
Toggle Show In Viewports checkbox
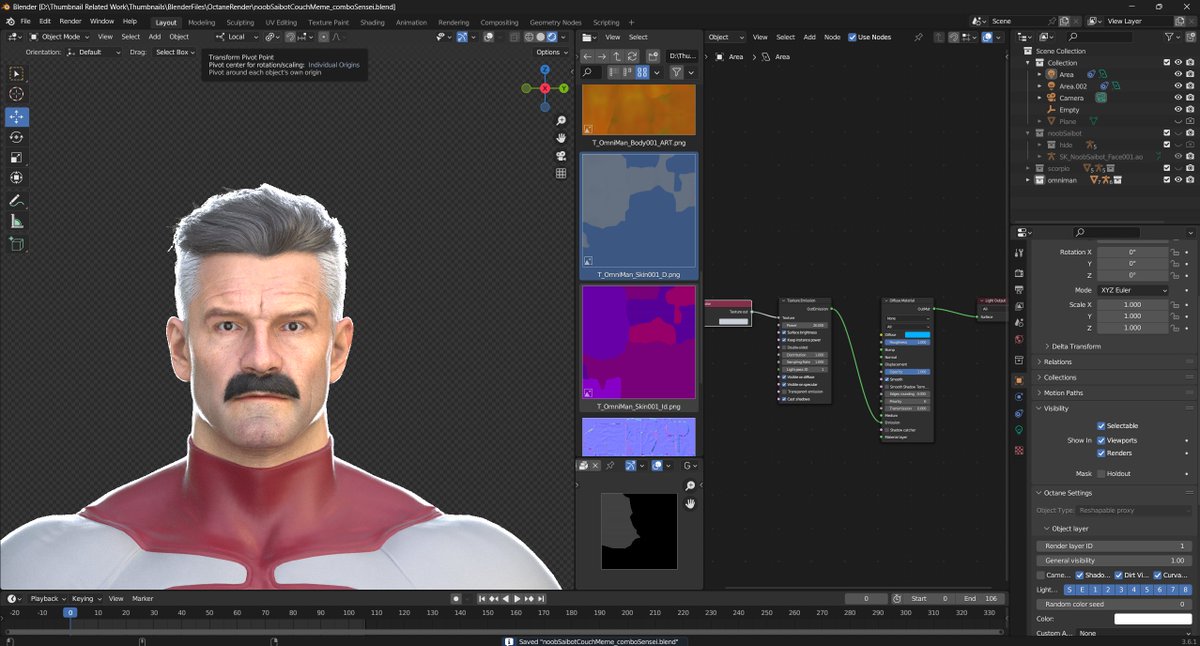pos(1102,440)
